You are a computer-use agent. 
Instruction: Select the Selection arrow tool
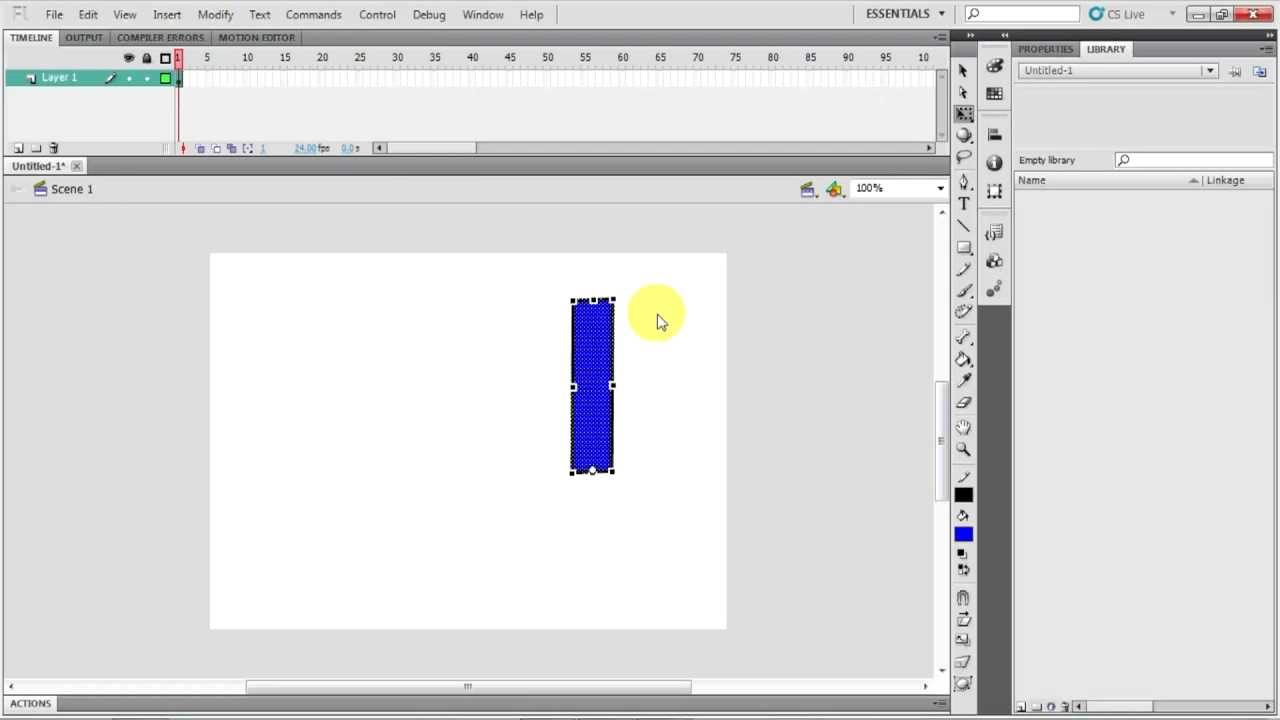963,71
